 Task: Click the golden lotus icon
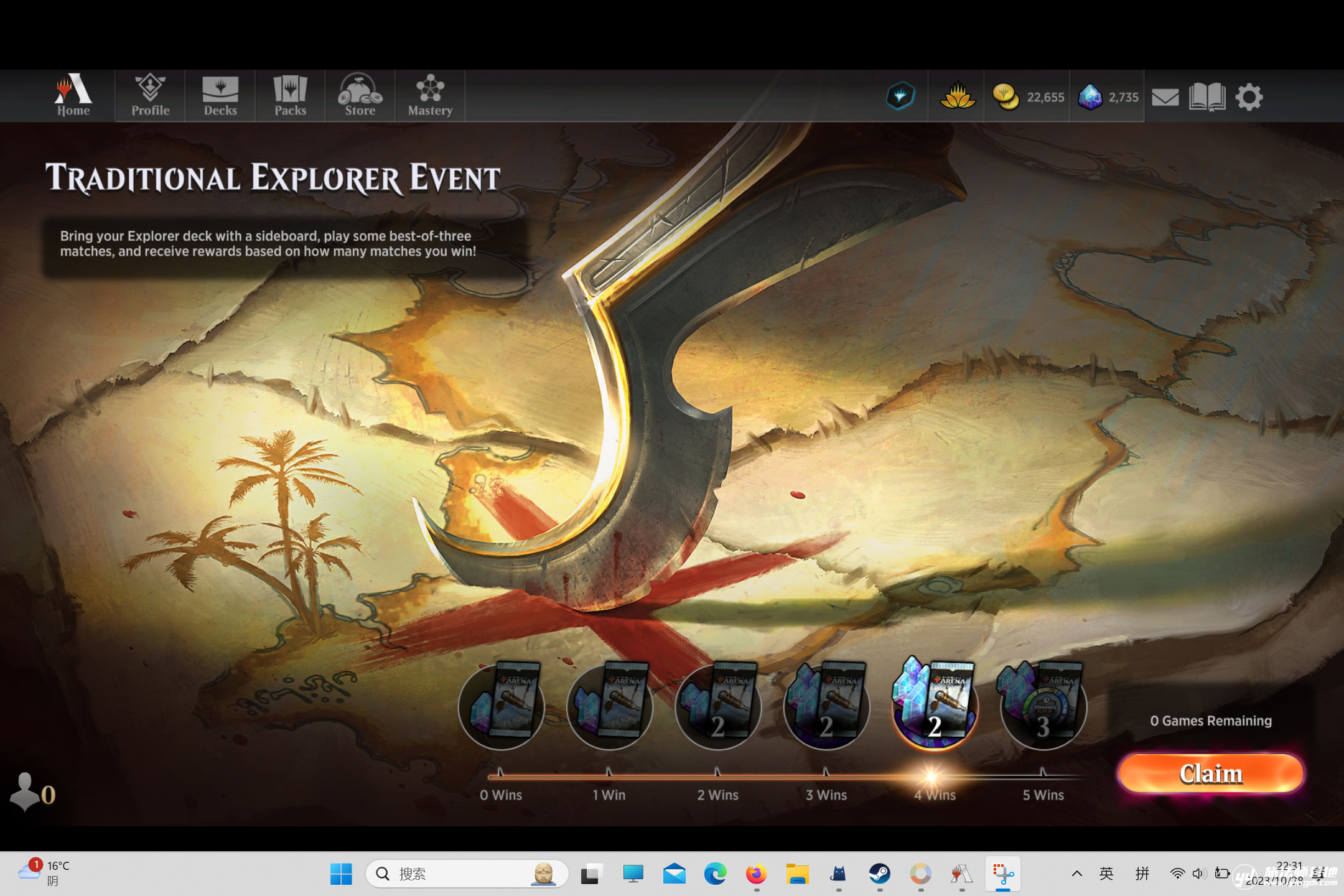(957, 96)
